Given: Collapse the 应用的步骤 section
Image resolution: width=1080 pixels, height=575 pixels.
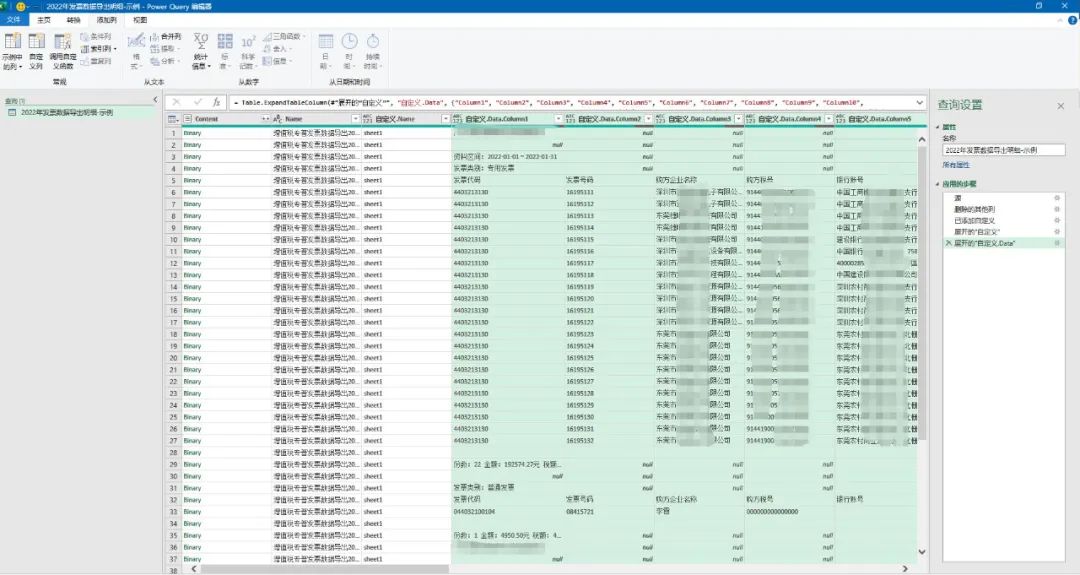Looking at the screenshot, I should (x=938, y=185).
